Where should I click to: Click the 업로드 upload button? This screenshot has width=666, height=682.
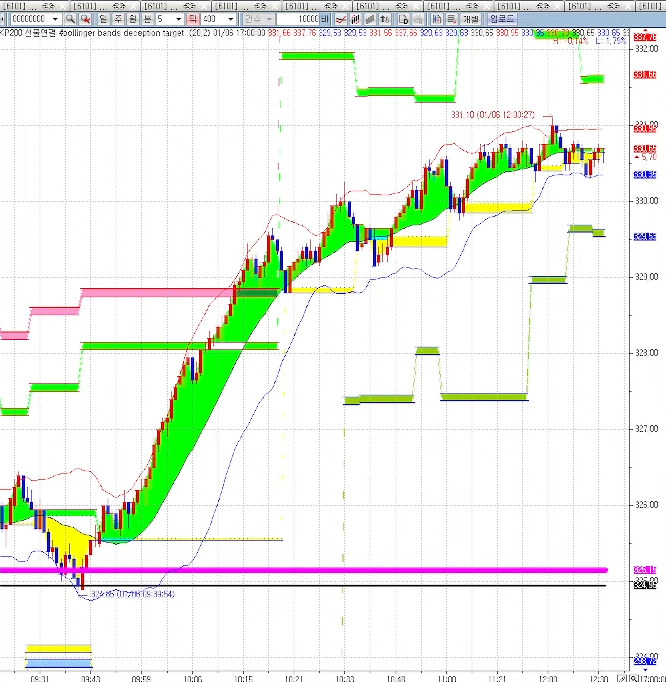[x=502, y=19]
